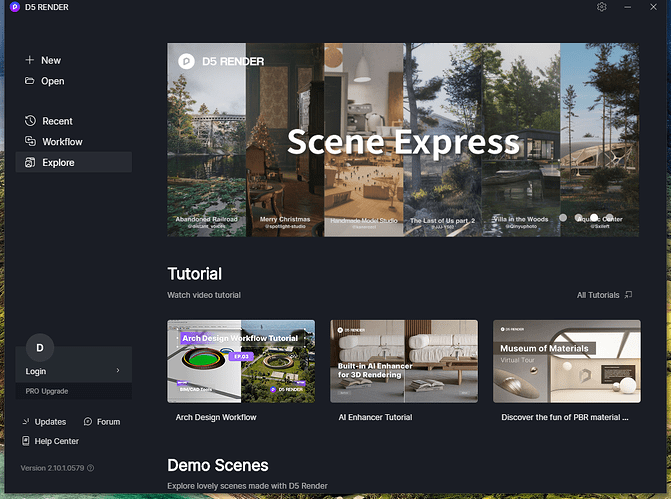The width and height of the screenshot is (671, 499).
Task: Click the Explore sidebar icon
Action: pos(30,162)
